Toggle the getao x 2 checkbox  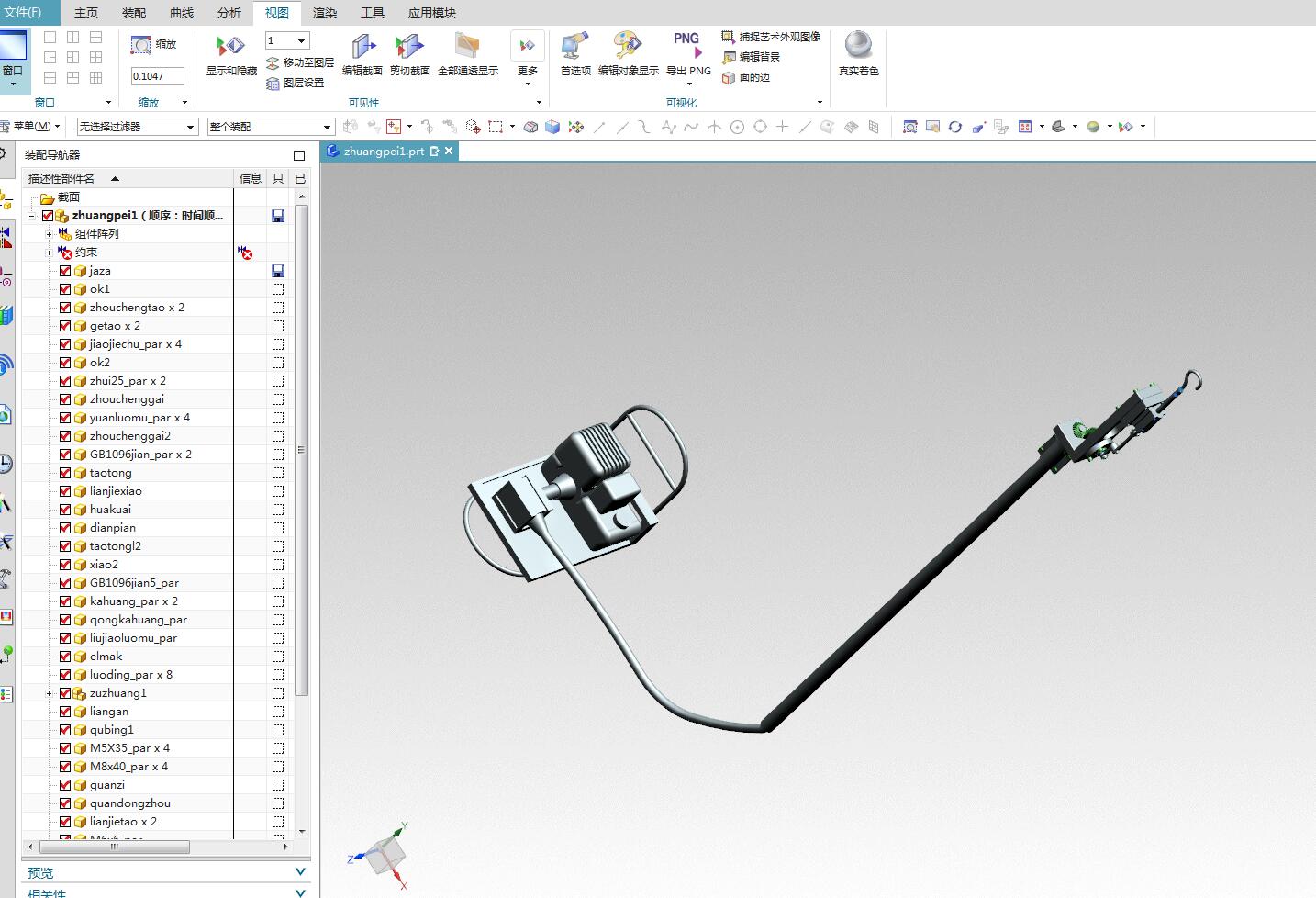point(65,326)
